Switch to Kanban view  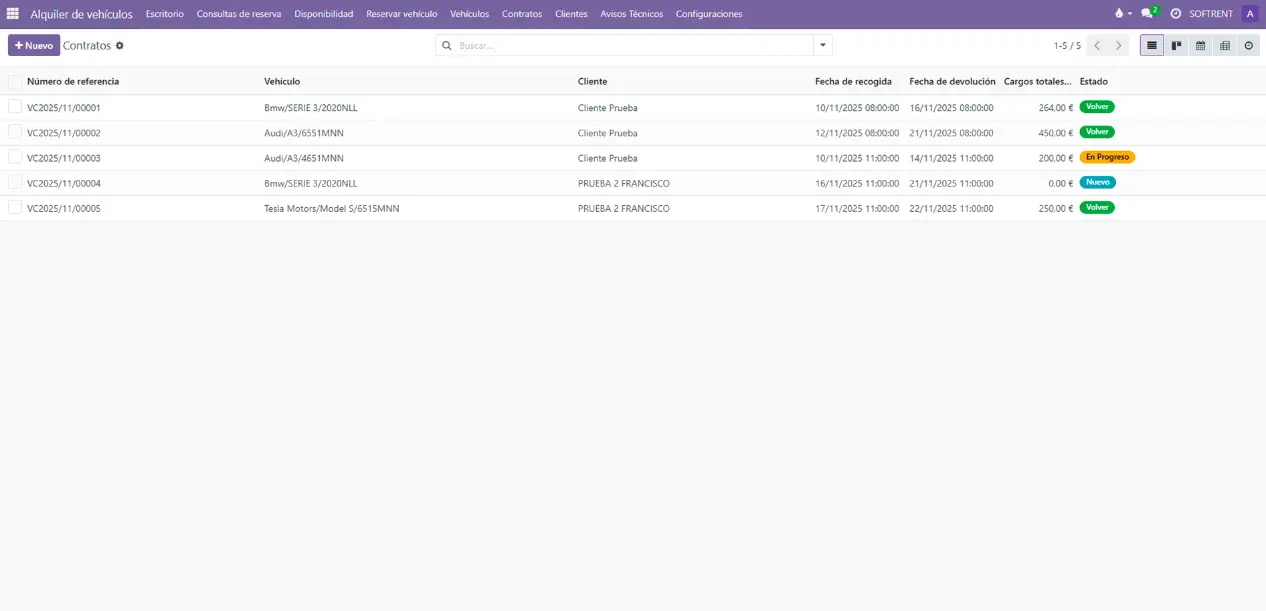pyautogui.click(x=1177, y=45)
